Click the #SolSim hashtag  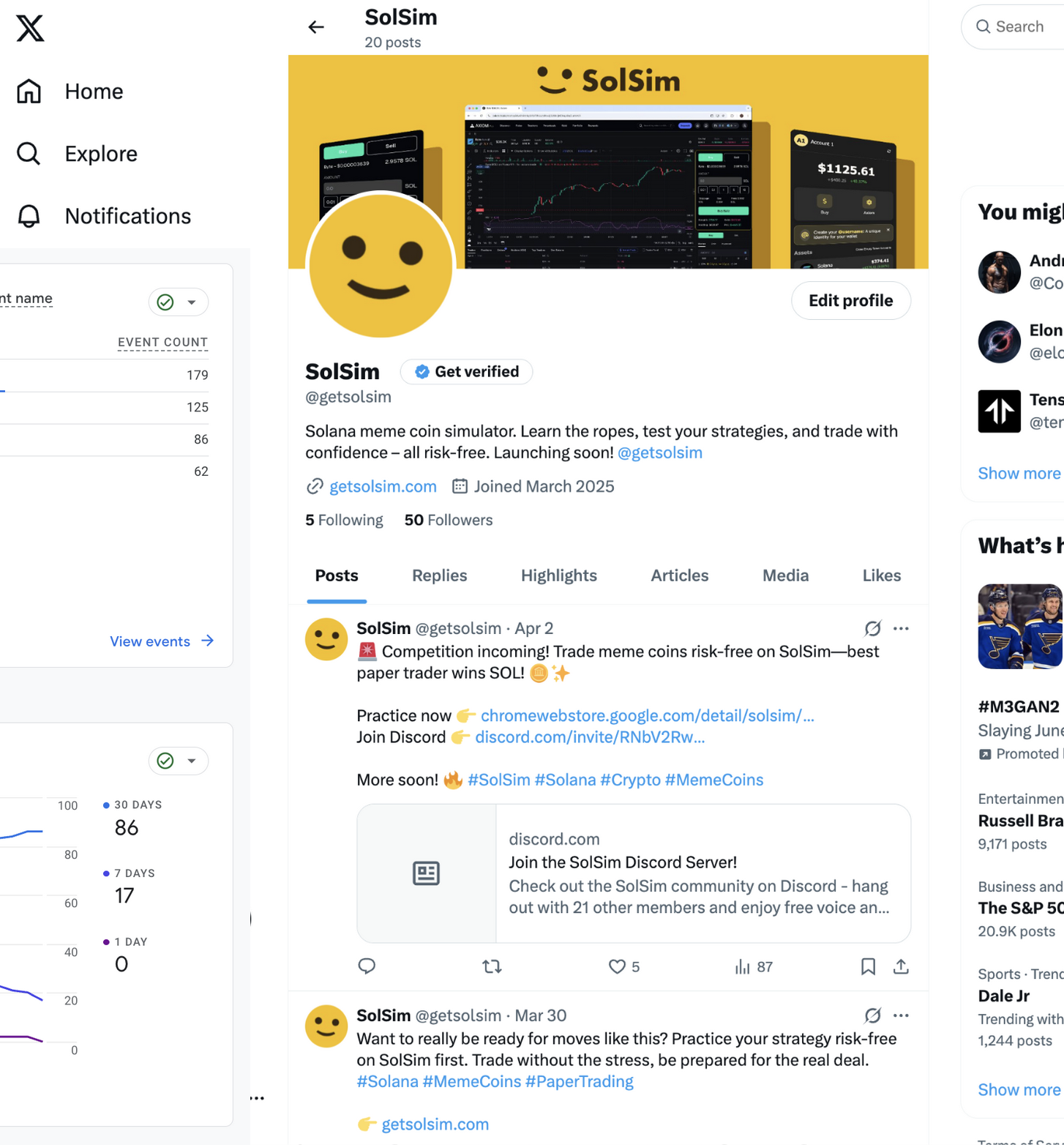[499, 780]
